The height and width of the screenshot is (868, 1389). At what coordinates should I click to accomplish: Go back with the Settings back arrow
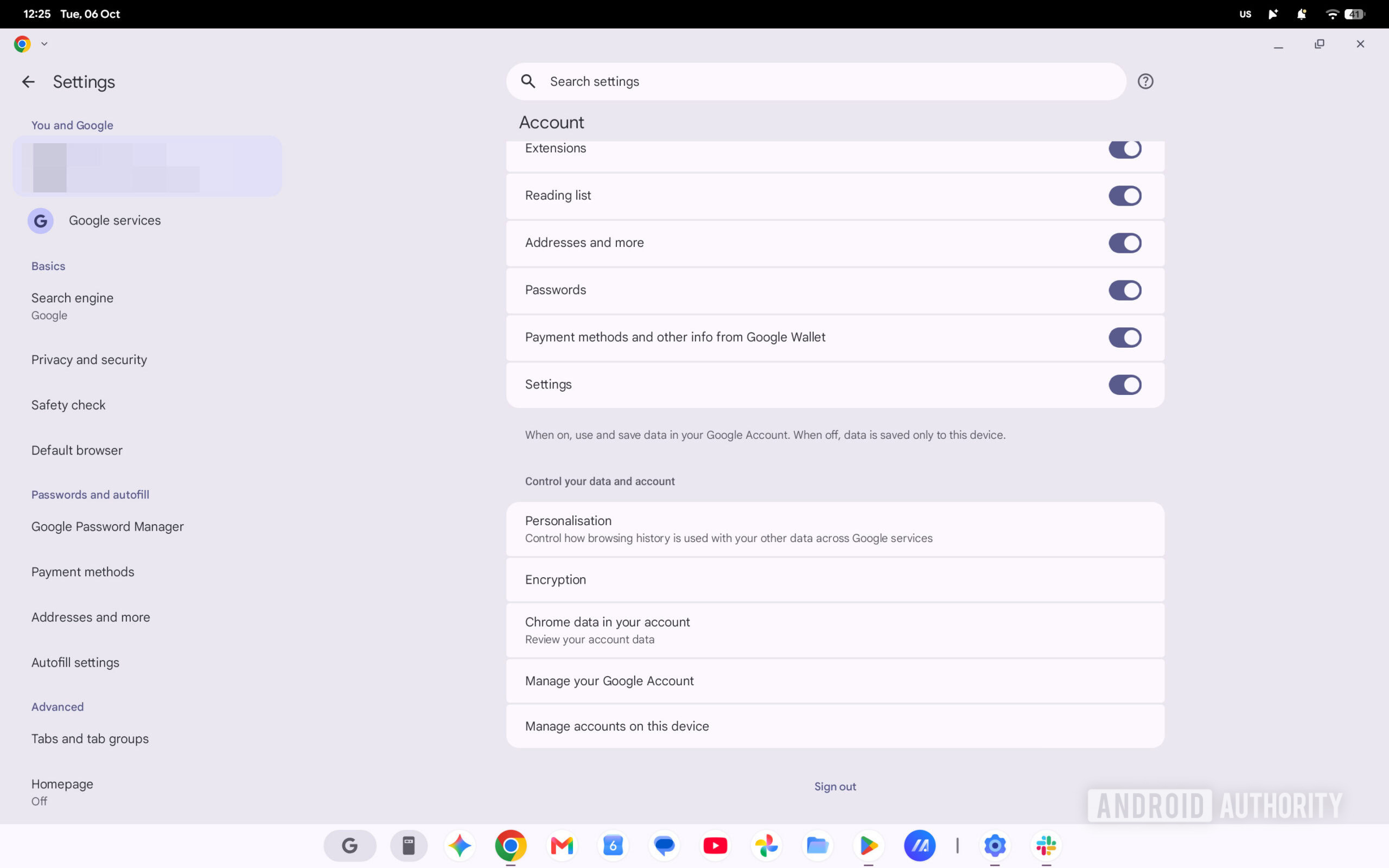click(x=28, y=82)
